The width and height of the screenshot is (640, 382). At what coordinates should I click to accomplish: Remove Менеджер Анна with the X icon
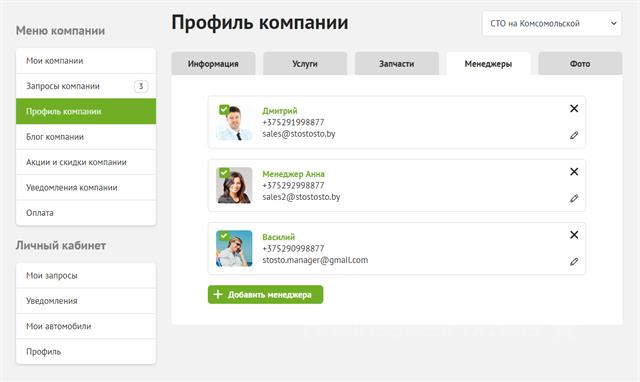click(x=574, y=172)
